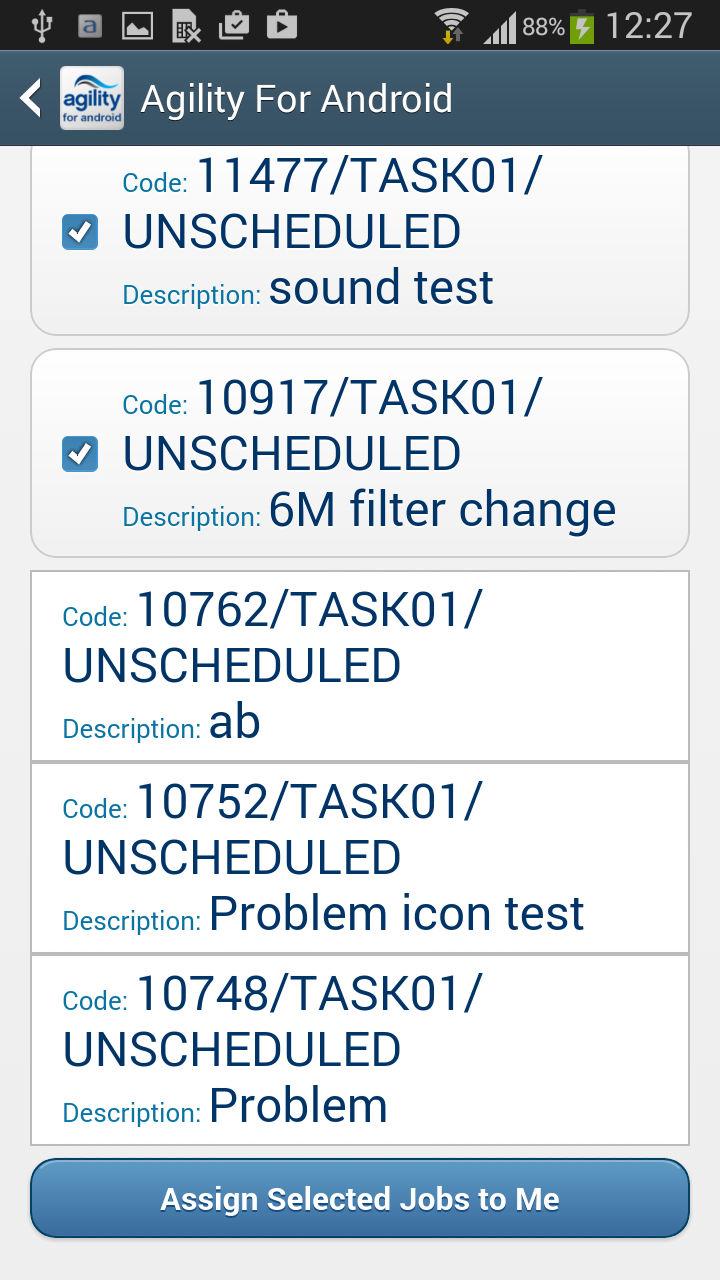Tap the clipboard checkmark notification icon
The width and height of the screenshot is (720, 1280).
coord(233,26)
